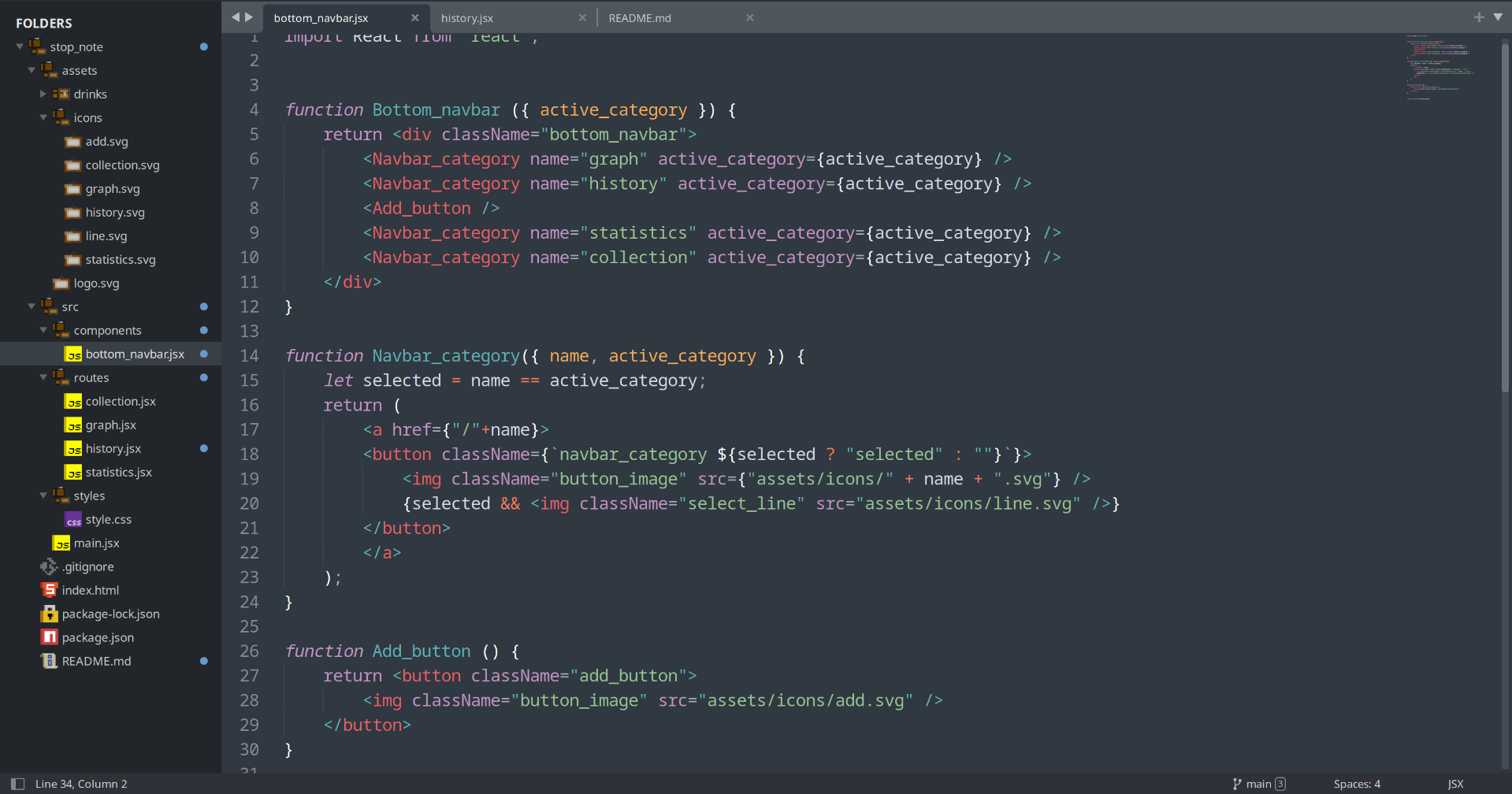
Task: Click the CSS icon beside style.css
Action: coord(73,520)
